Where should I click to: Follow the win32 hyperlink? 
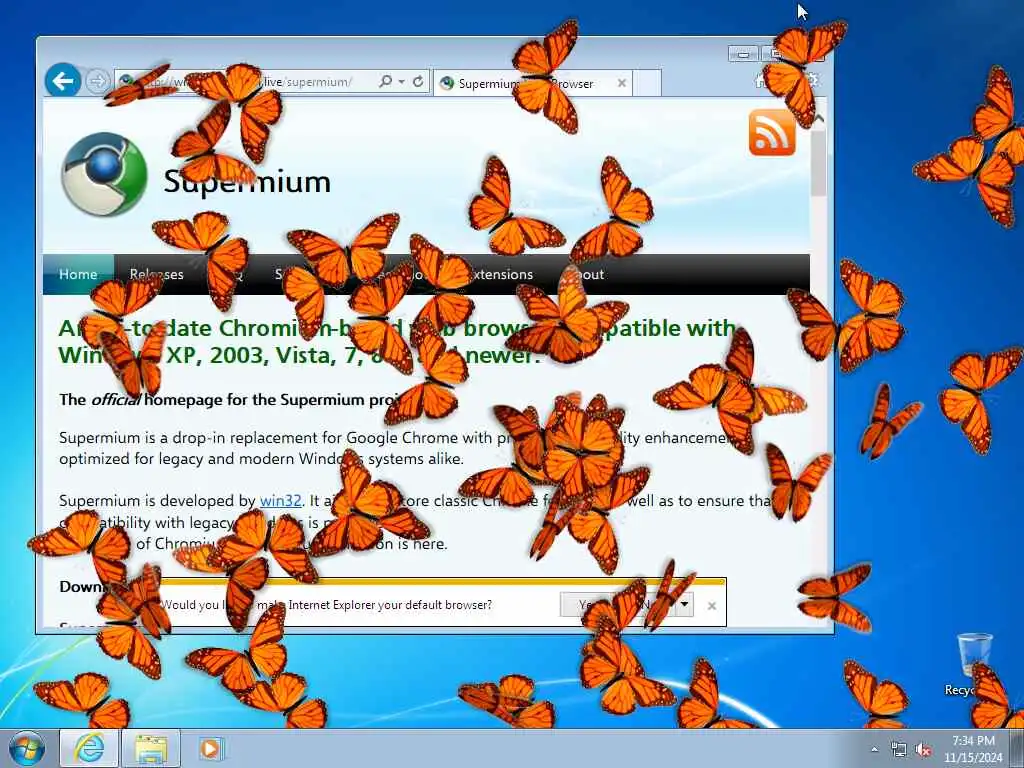280,501
